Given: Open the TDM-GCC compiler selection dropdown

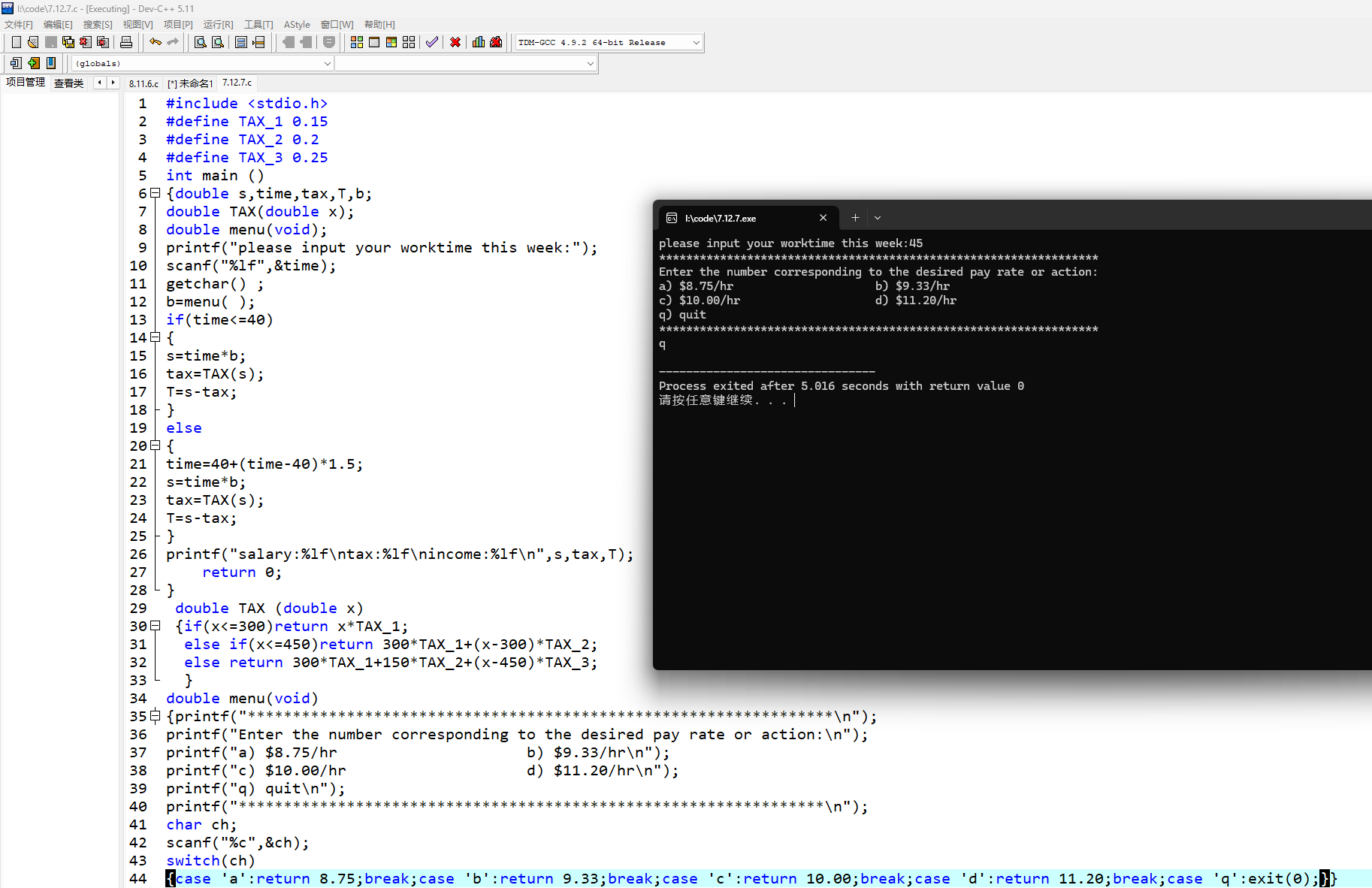Looking at the screenshot, I should click(x=609, y=42).
